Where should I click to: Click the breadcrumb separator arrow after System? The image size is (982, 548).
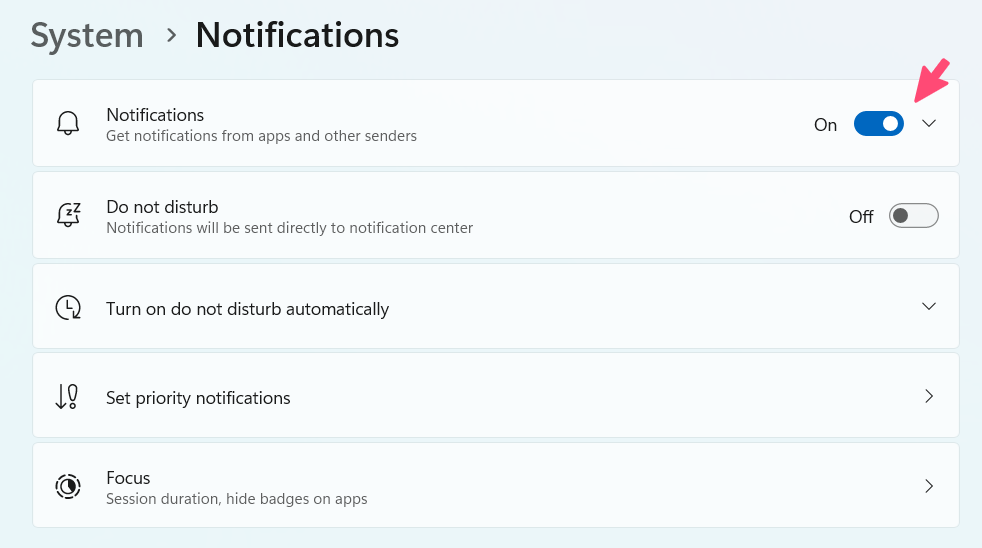tap(171, 36)
